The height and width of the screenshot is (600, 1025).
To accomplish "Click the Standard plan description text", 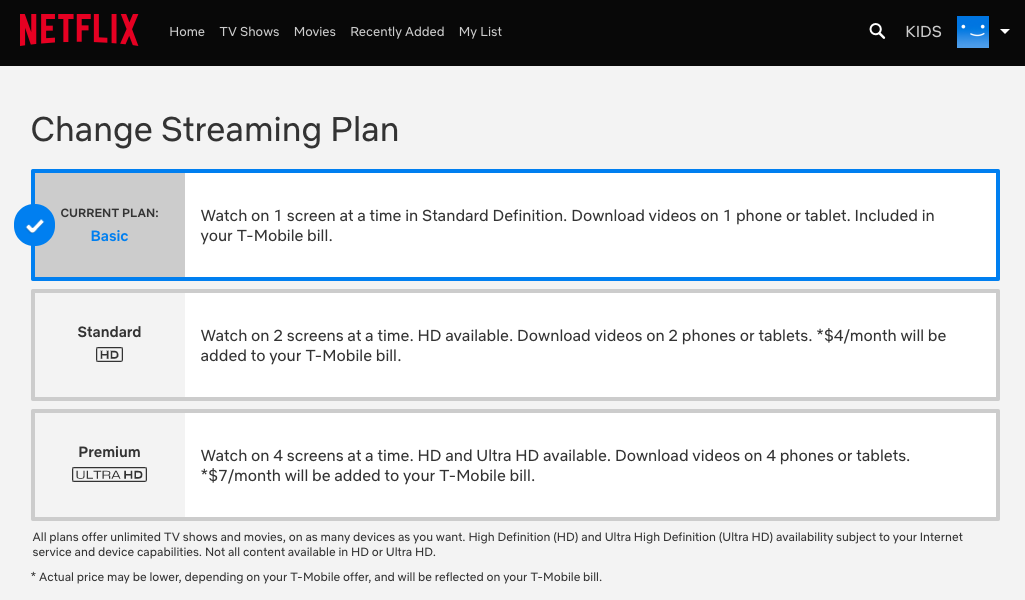I will [x=573, y=345].
